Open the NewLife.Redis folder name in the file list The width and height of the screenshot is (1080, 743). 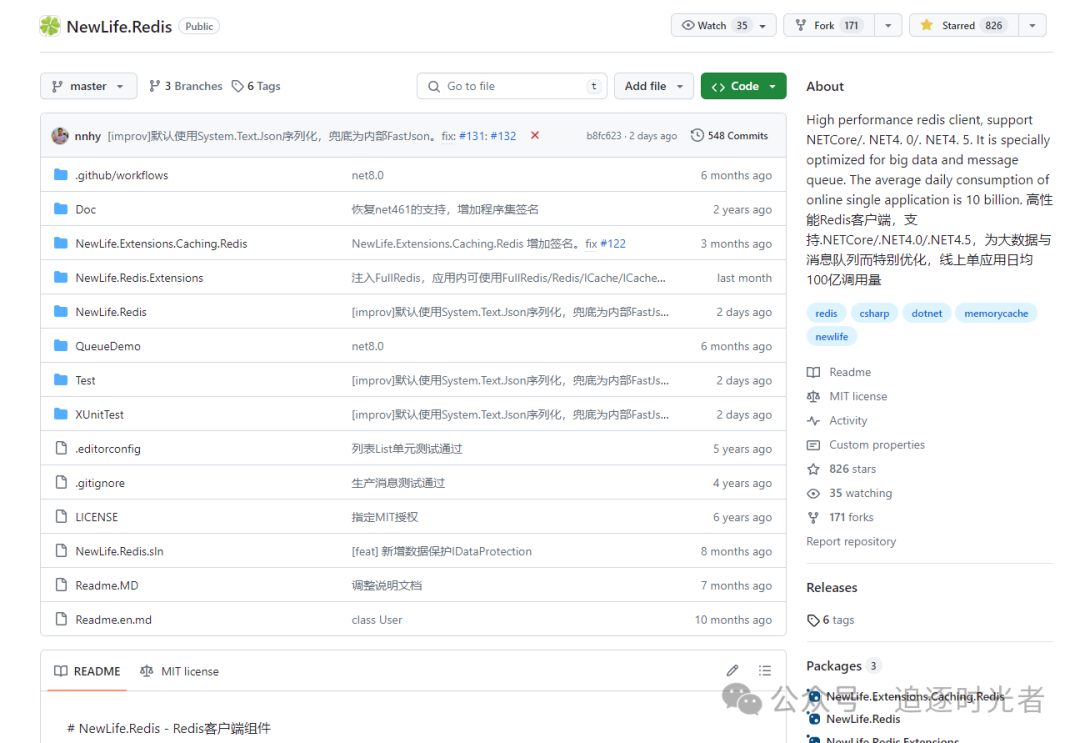111,312
